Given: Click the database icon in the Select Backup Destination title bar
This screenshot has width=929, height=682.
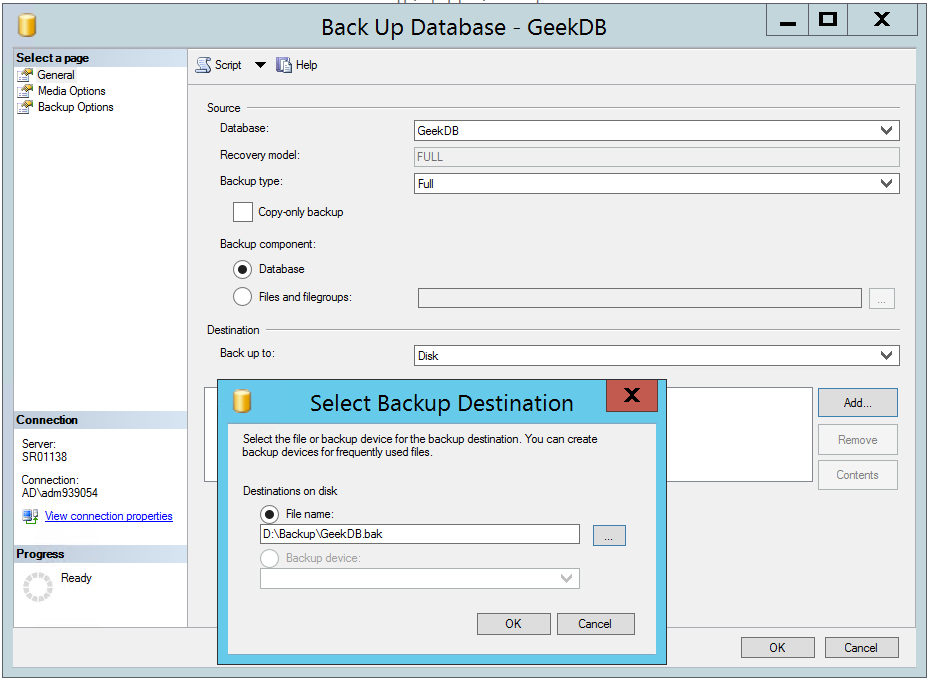Looking at the screenshot, I should 242,402.
